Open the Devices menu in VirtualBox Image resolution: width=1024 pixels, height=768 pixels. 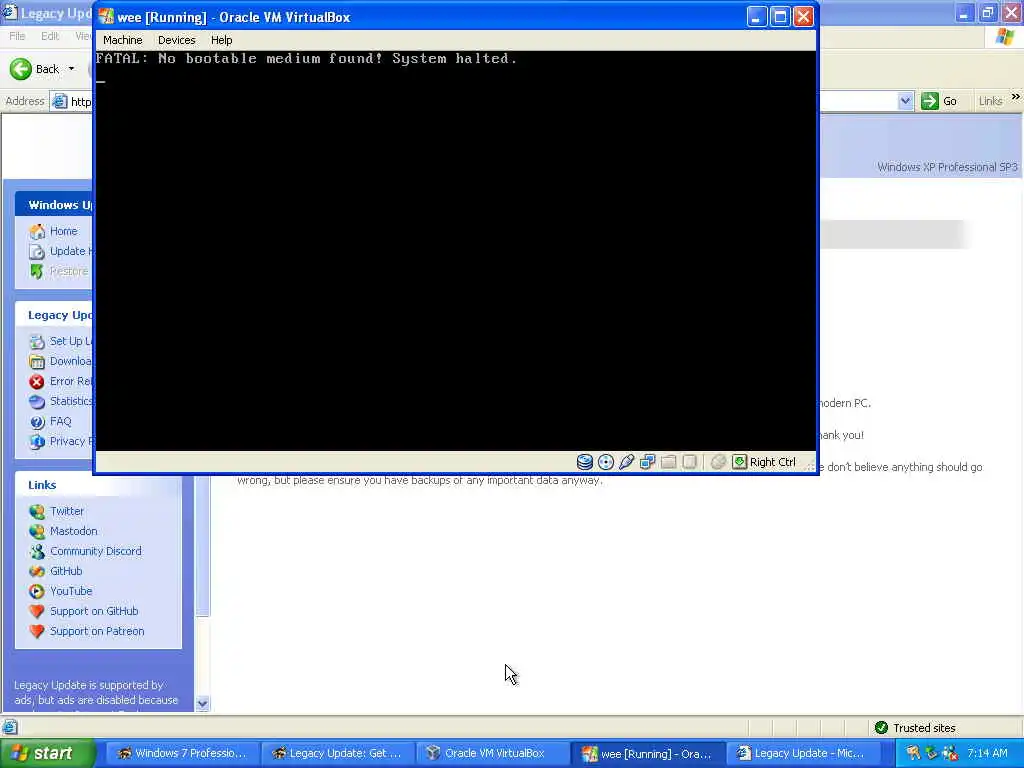(176, 40)
